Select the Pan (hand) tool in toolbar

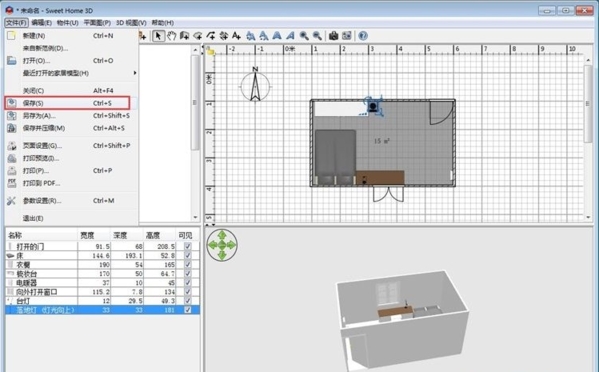(172, 36)
